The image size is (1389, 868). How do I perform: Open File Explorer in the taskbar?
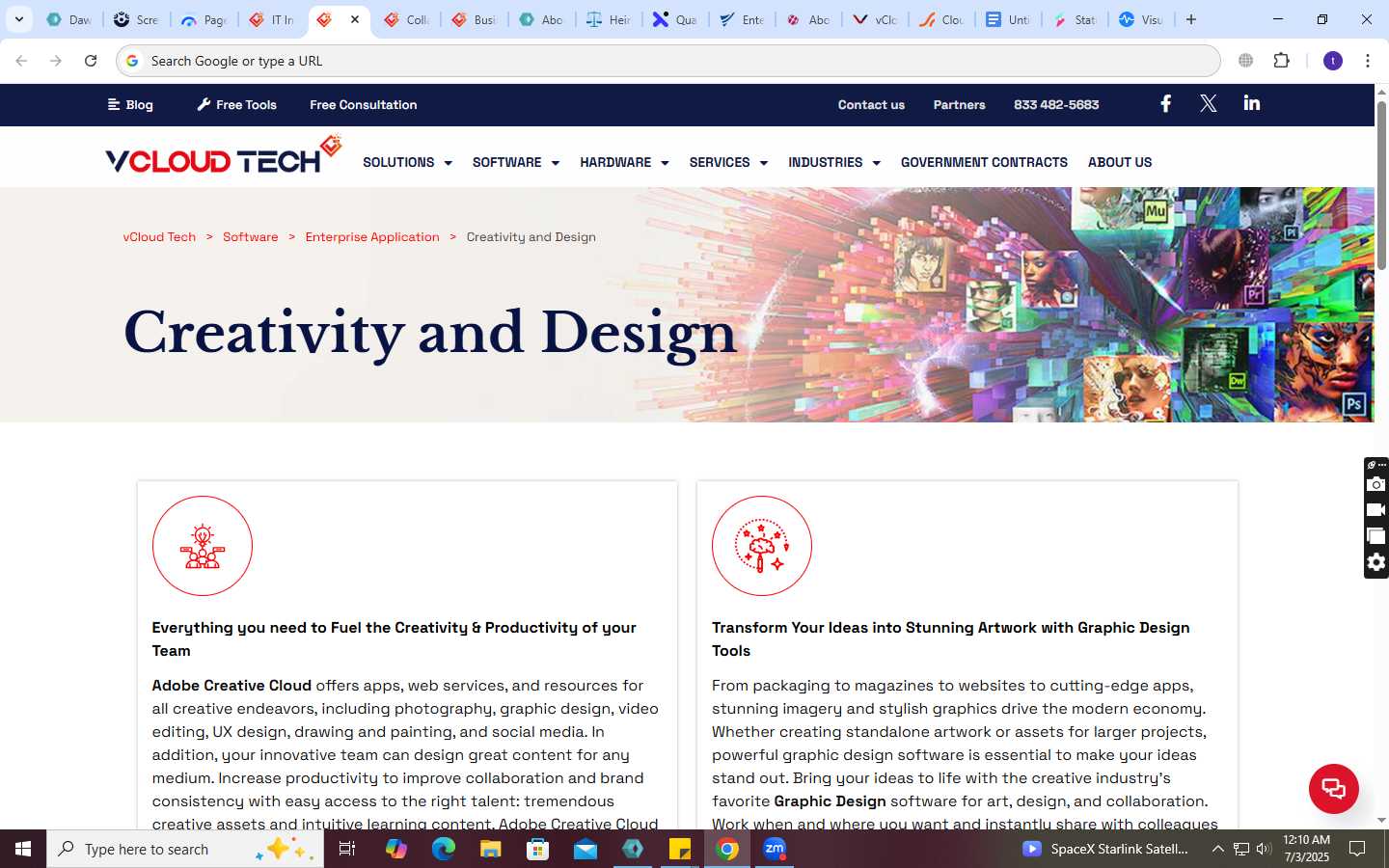point(491,849)
